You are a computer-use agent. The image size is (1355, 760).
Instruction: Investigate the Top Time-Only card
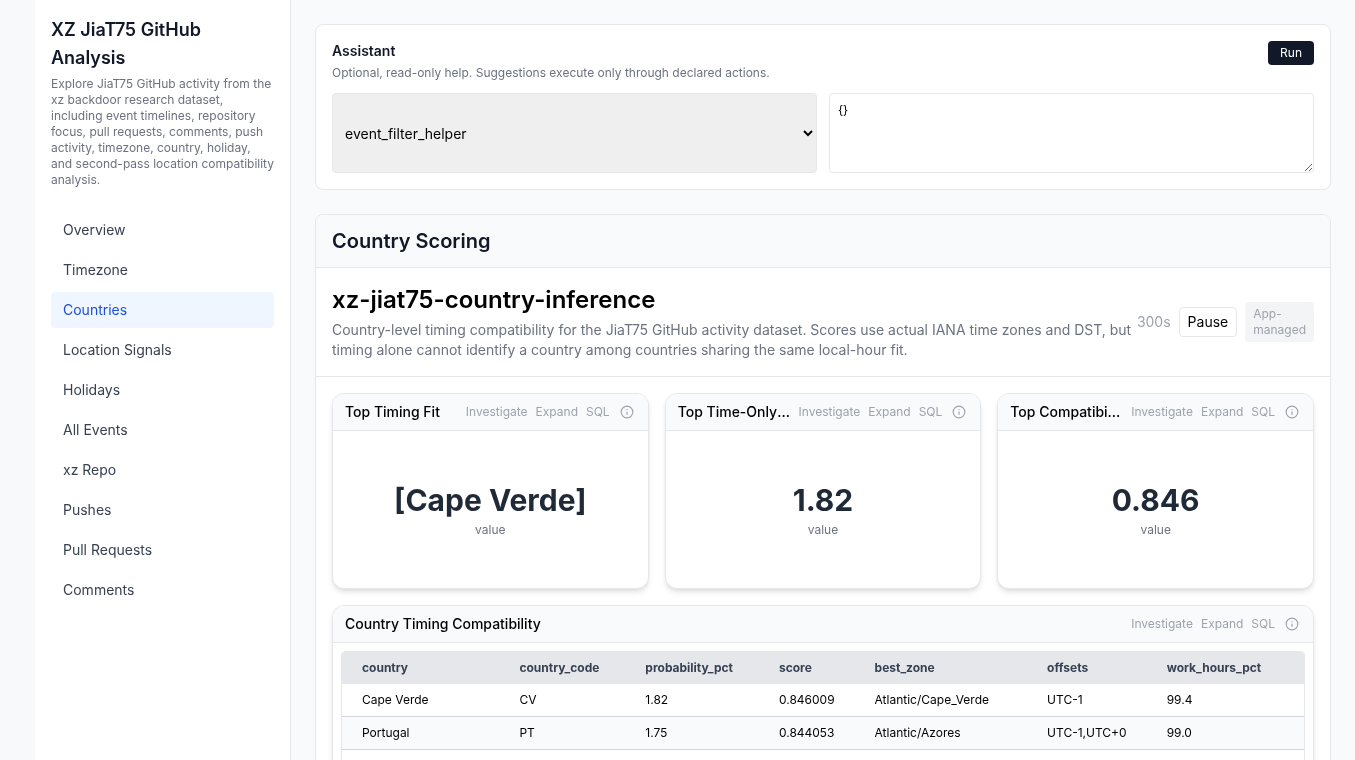point(829,412)
